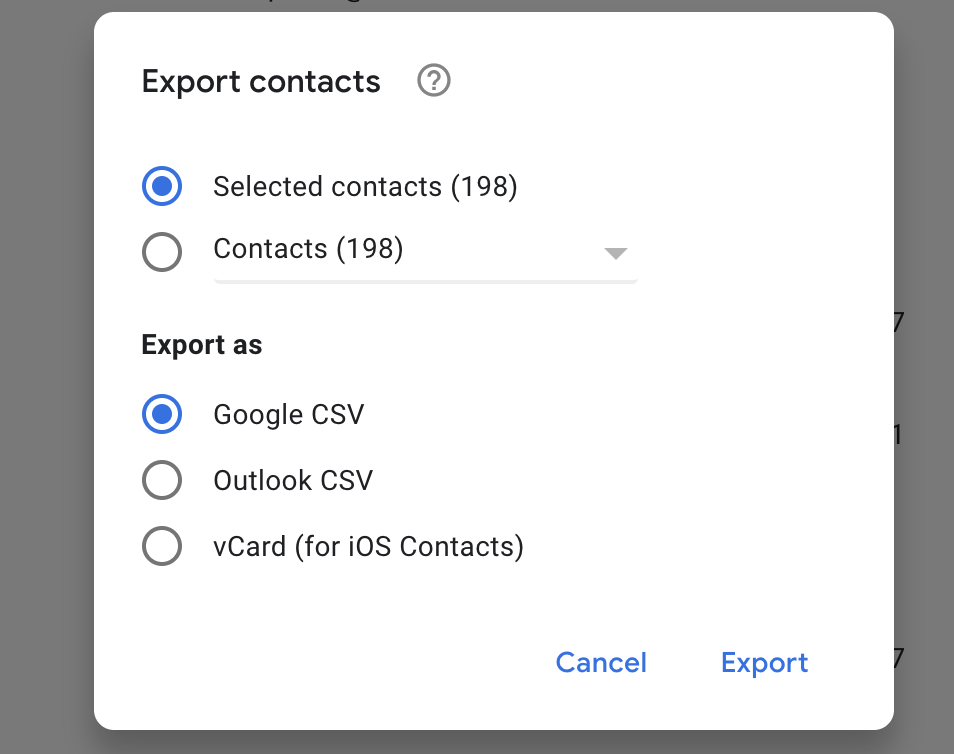Click the Cancel button
The image size is (954, 754).
pyautogui.click(x=601, y=662)
